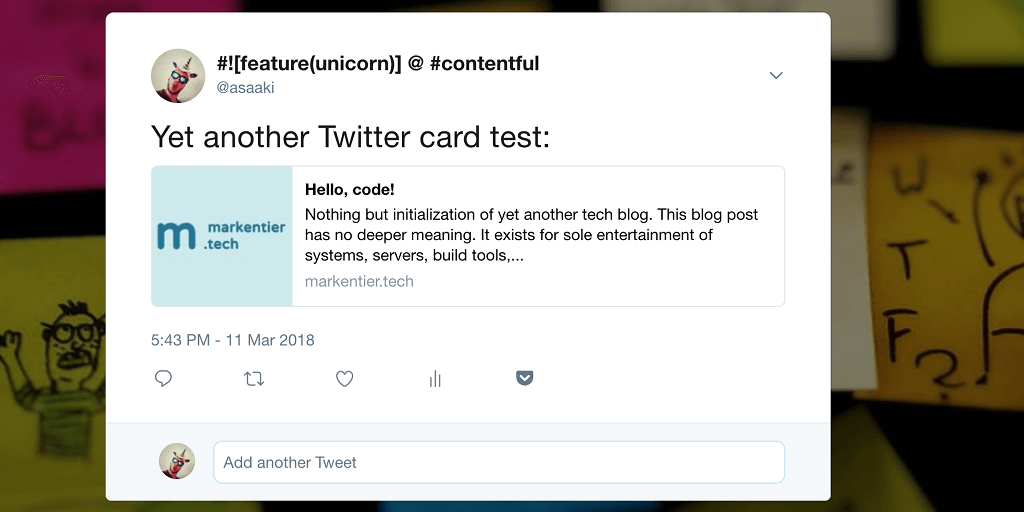Open the "Hello, code!" card title

(350, 189)
